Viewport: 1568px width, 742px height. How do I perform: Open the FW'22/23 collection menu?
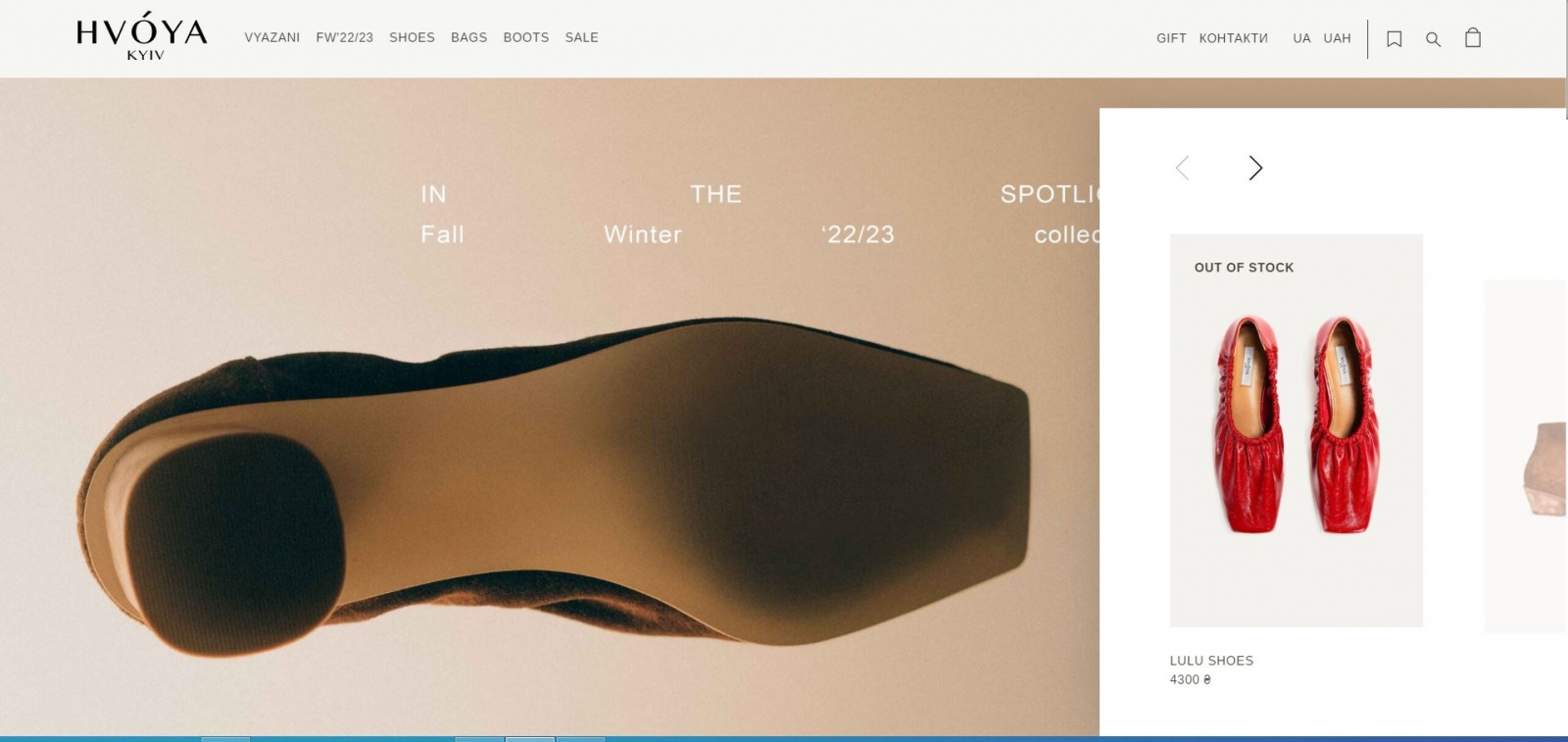[x=344, y=37]
